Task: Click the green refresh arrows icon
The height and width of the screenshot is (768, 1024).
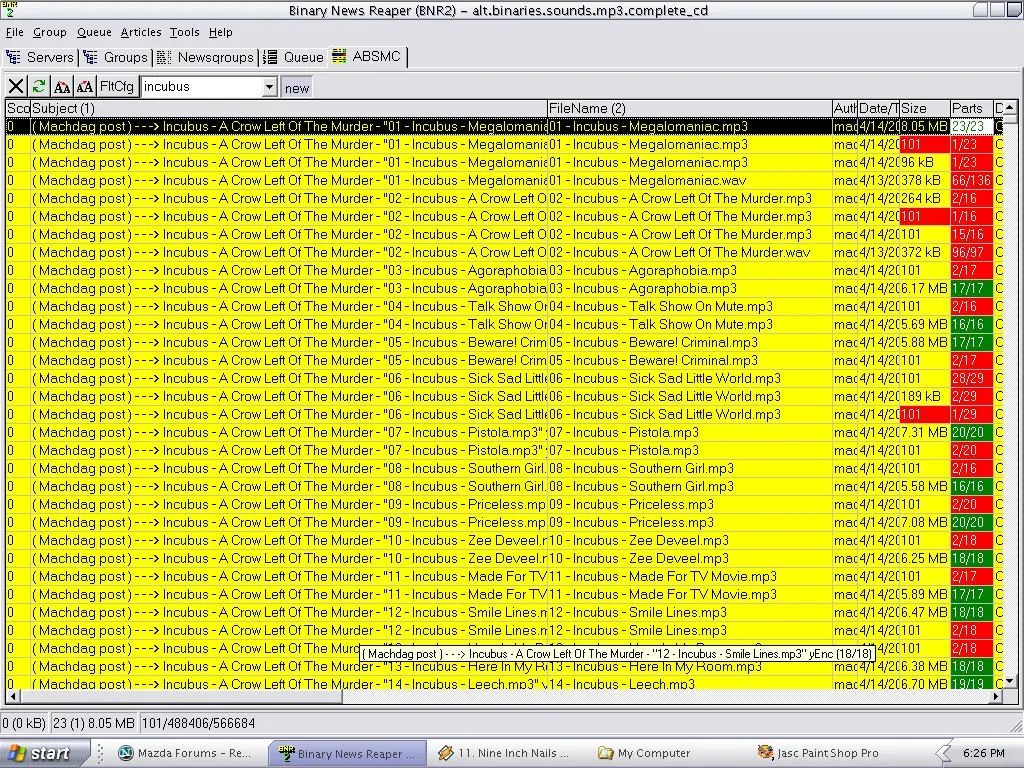Action: pos(39,87)
